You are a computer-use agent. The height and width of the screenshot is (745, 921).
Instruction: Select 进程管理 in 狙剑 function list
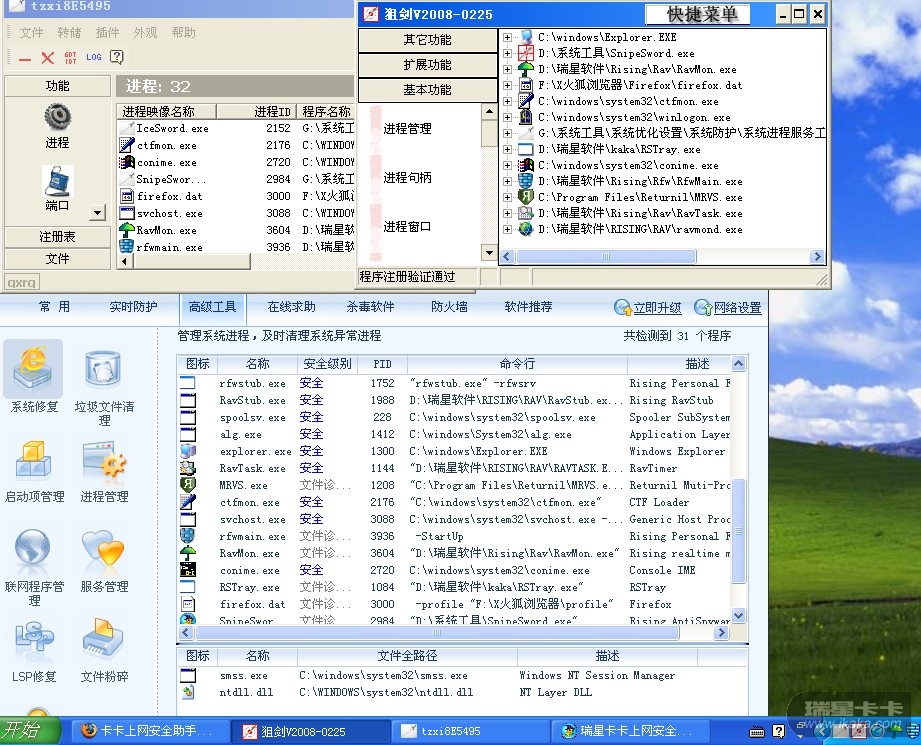click(x=407, y=129)
